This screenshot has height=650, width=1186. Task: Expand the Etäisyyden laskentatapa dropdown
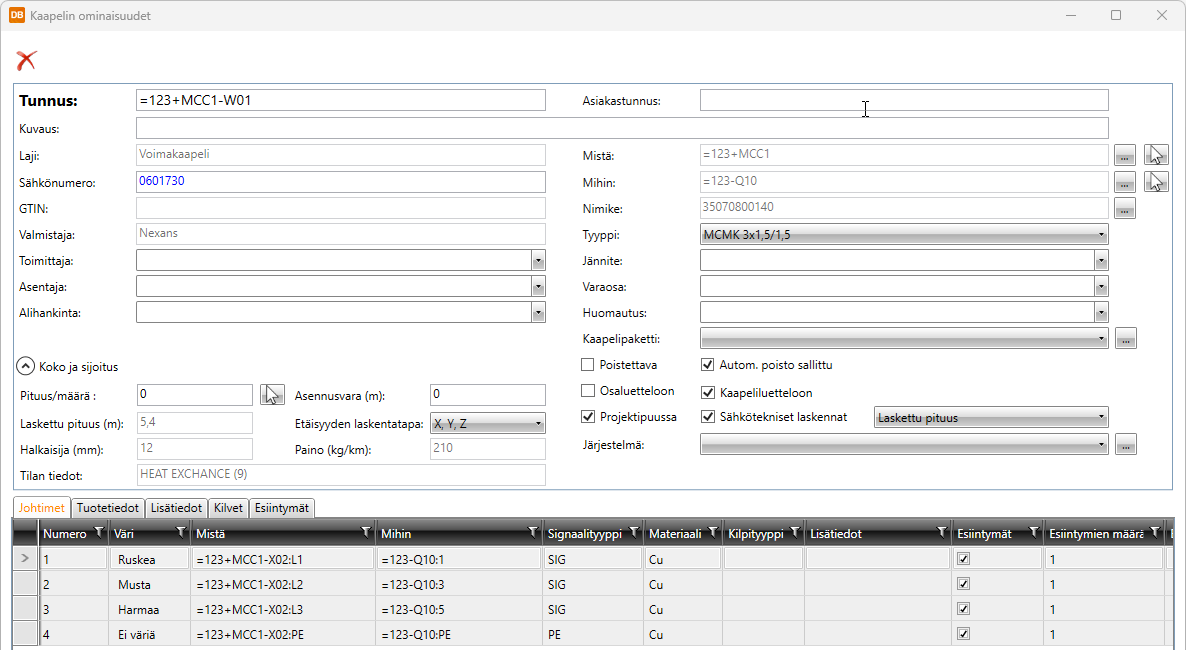(x=487, y=423)
